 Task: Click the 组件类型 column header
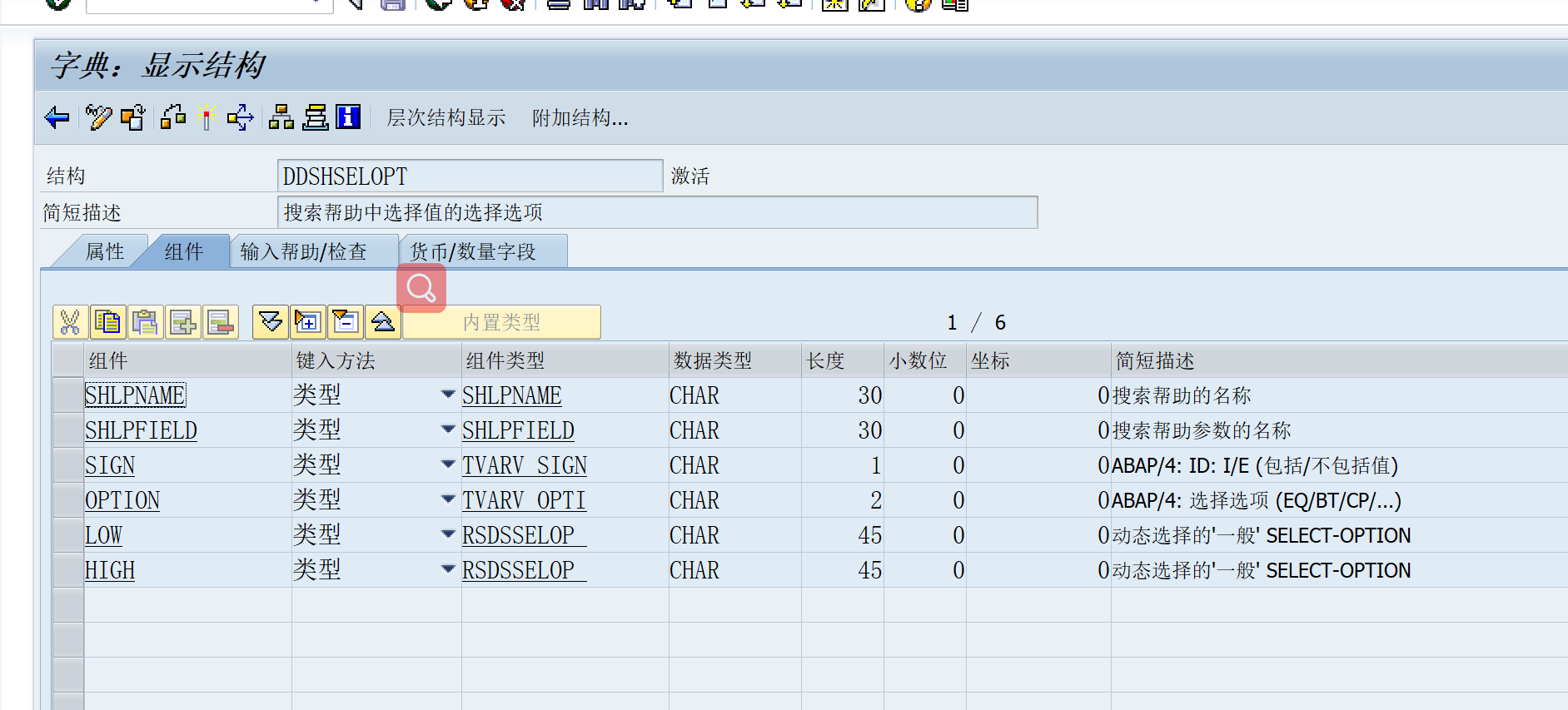565,360
